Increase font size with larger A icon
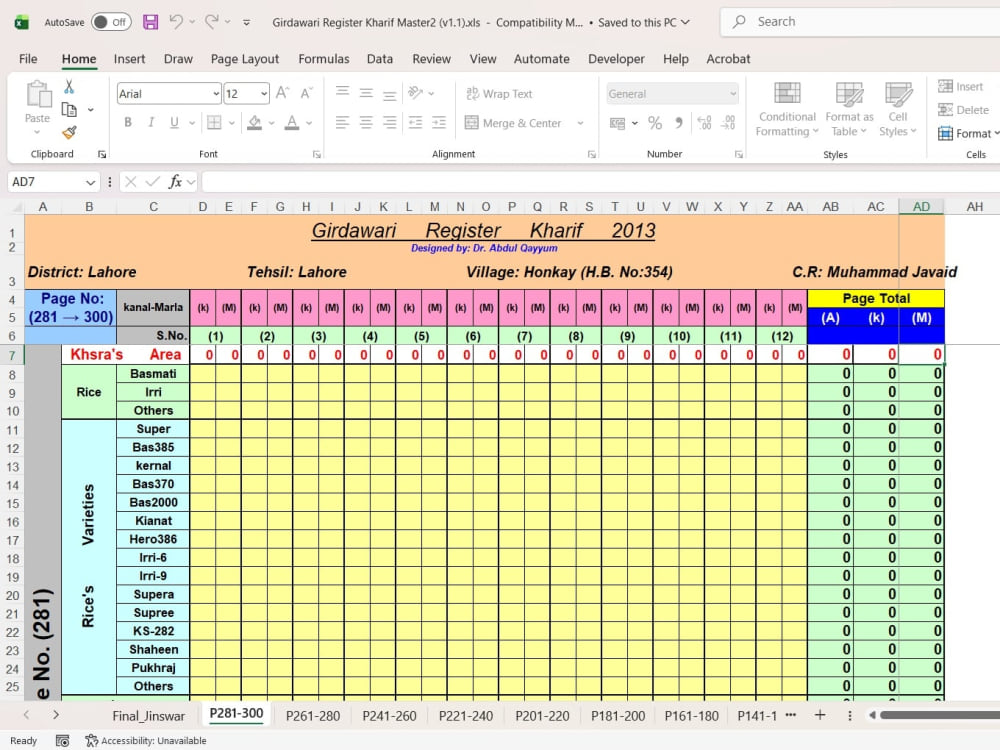 pyautogui.click(x=283, y=94)
